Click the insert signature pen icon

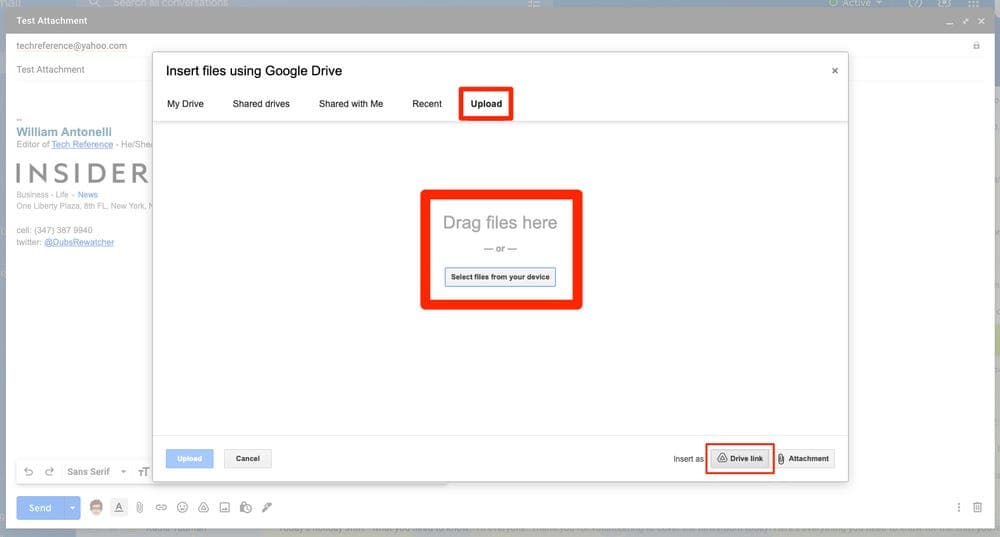[x=267, y=507]
